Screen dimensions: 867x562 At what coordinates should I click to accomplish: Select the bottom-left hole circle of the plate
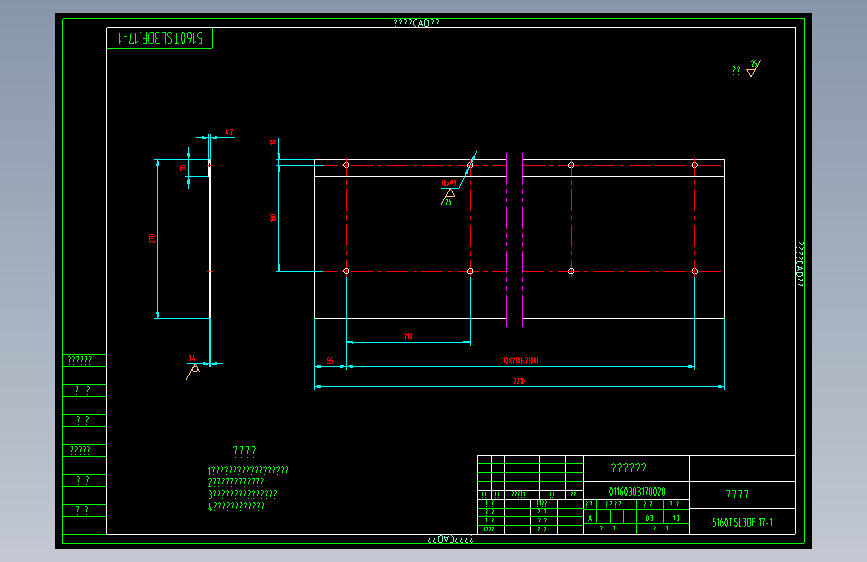tap(346, 271)
